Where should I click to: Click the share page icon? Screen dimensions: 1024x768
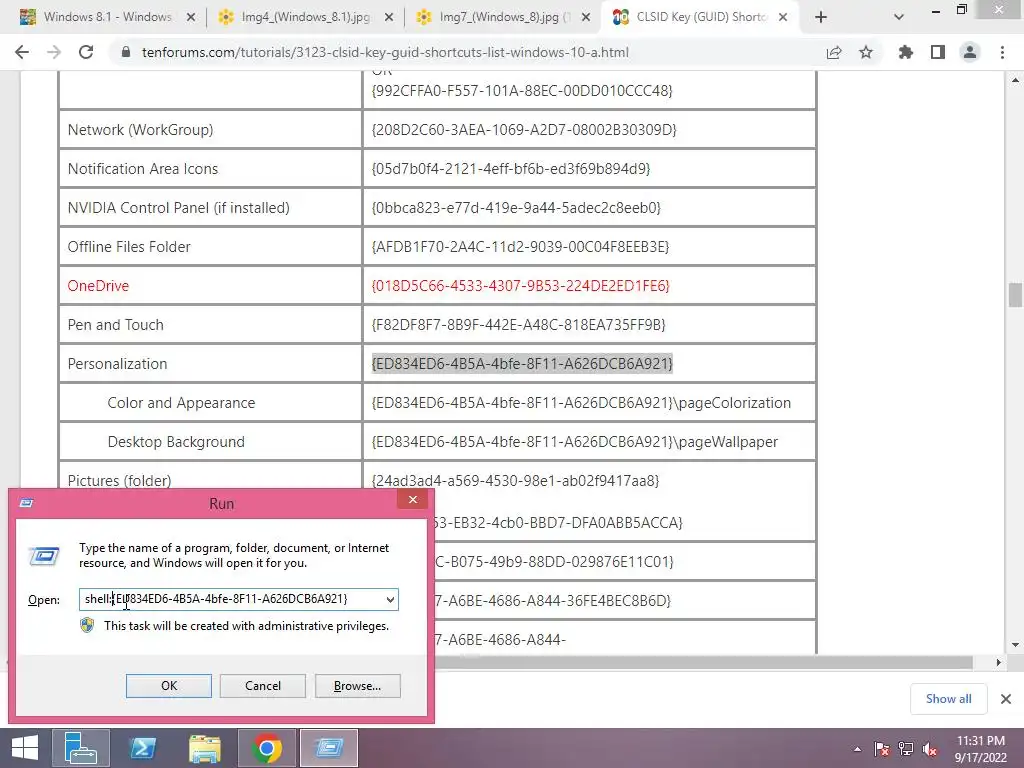tap(834, 52)
